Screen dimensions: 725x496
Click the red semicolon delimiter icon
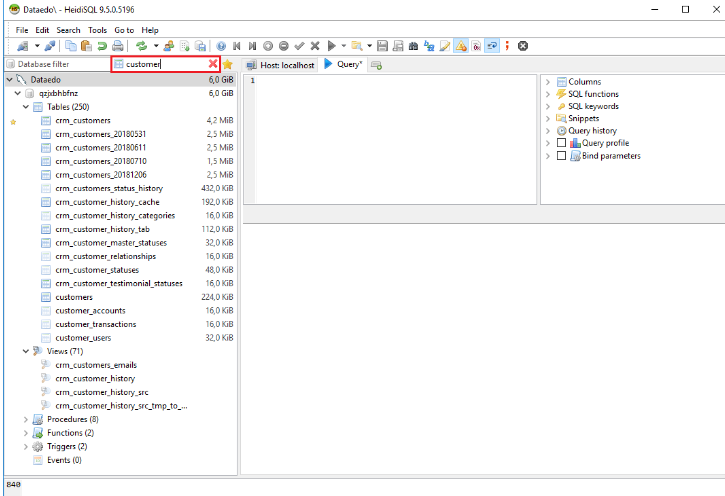(507, 46)
